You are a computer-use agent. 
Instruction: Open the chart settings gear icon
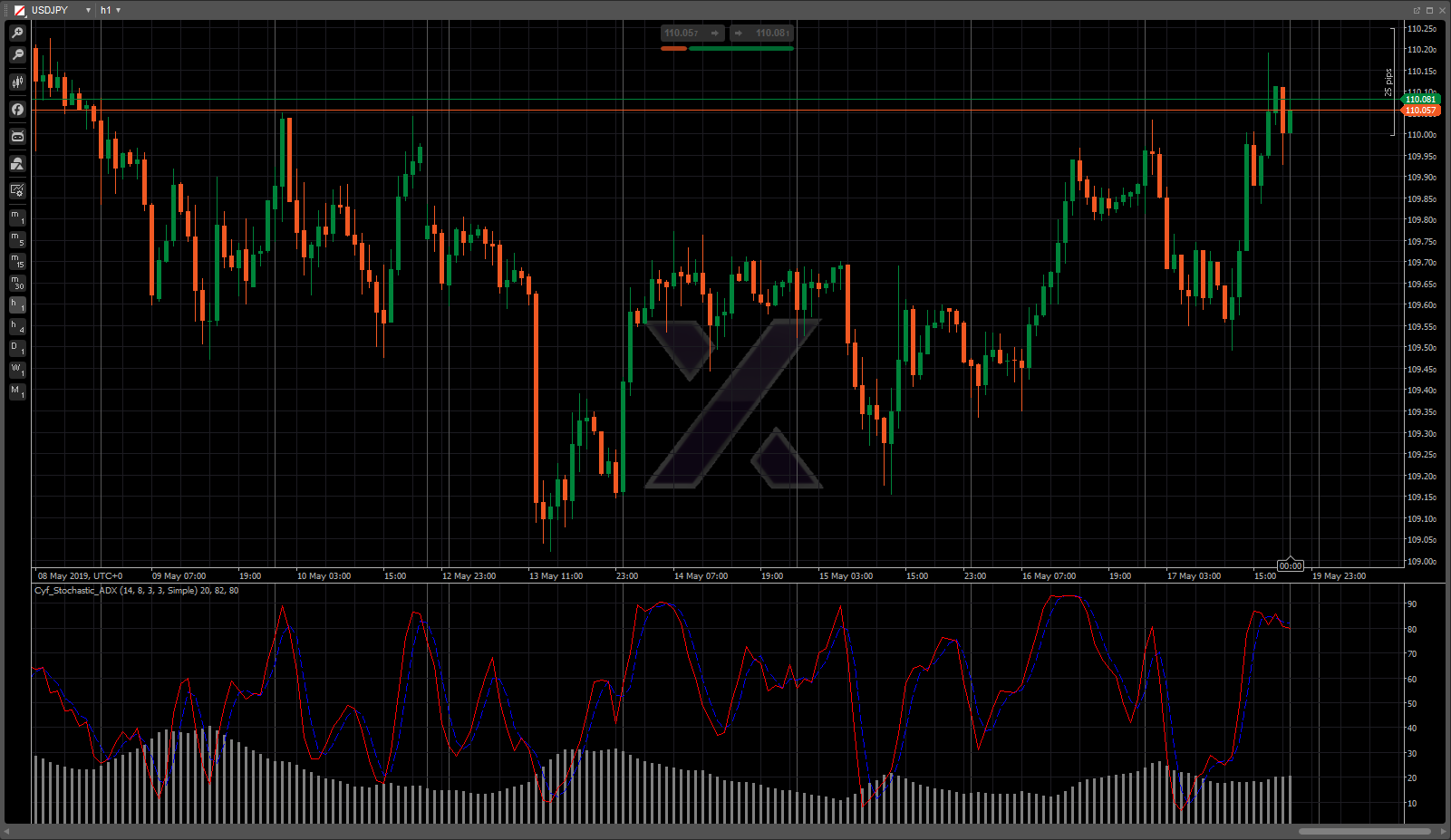tap(17, 190)
